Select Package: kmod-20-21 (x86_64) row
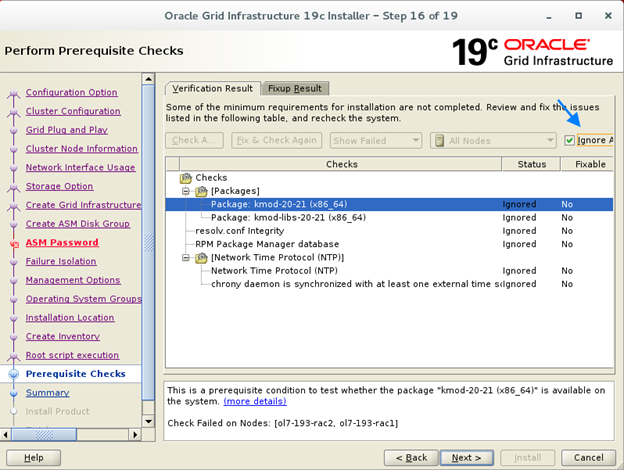The image size is (624, 470). pyautogui.click(x=389, y=205)
